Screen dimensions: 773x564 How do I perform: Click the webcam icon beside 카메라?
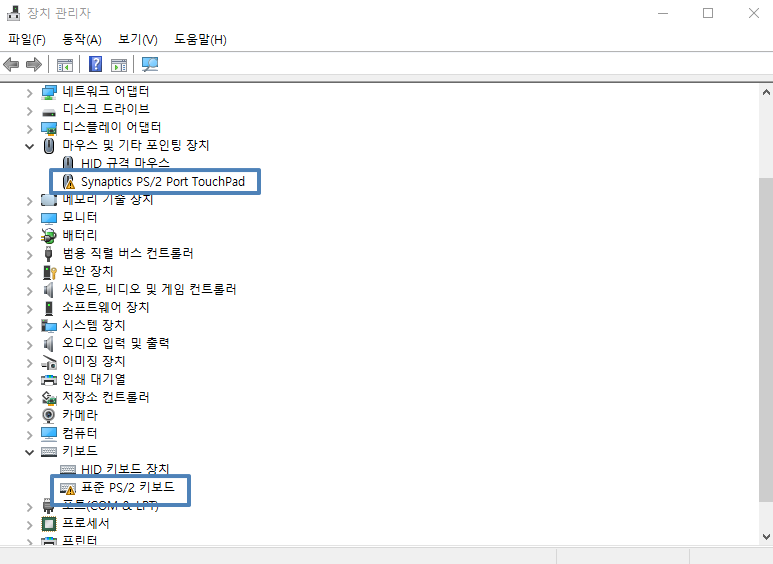[x=48, y=416]
